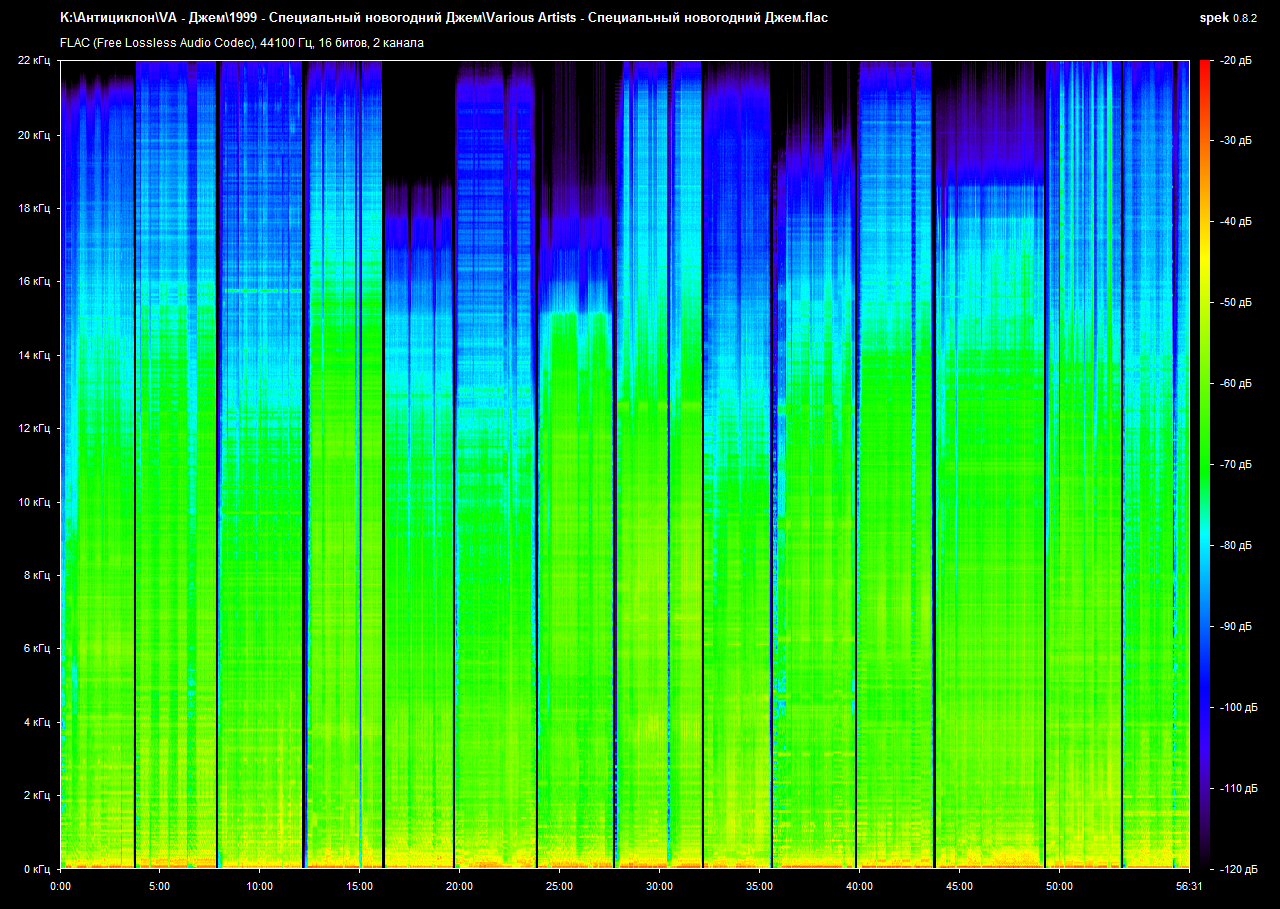The height and width of the screenshot is (909, 1280).
Task: Click the spectrogram display area
Action: click(x=625, y=464)
